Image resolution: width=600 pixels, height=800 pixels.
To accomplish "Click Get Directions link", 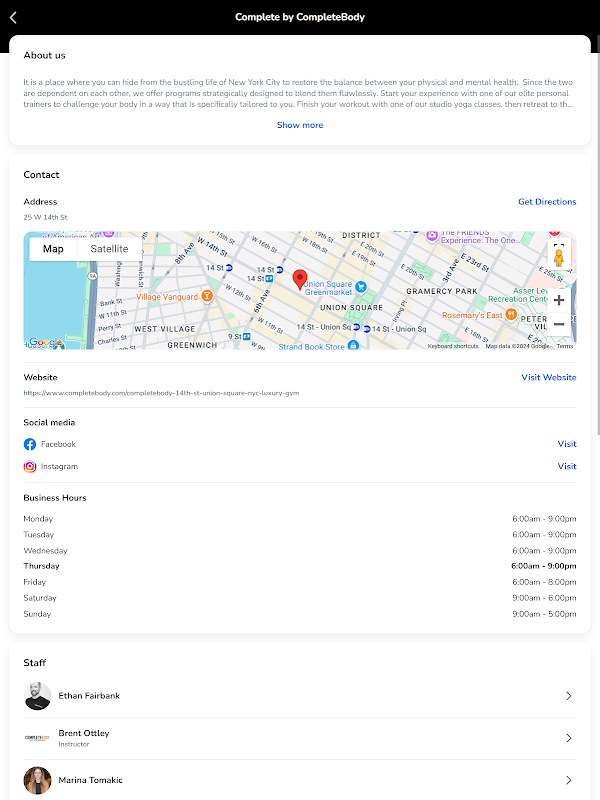I will (547, 202).
